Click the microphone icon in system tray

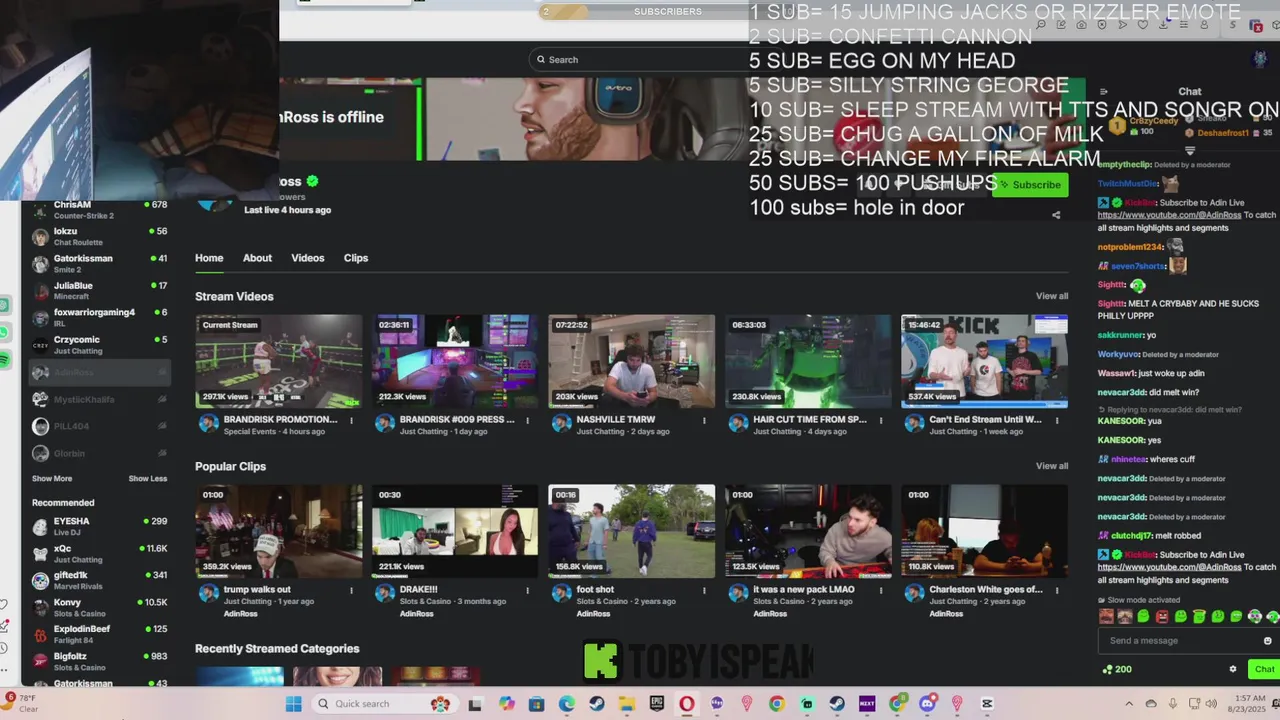click(1172, 704)
